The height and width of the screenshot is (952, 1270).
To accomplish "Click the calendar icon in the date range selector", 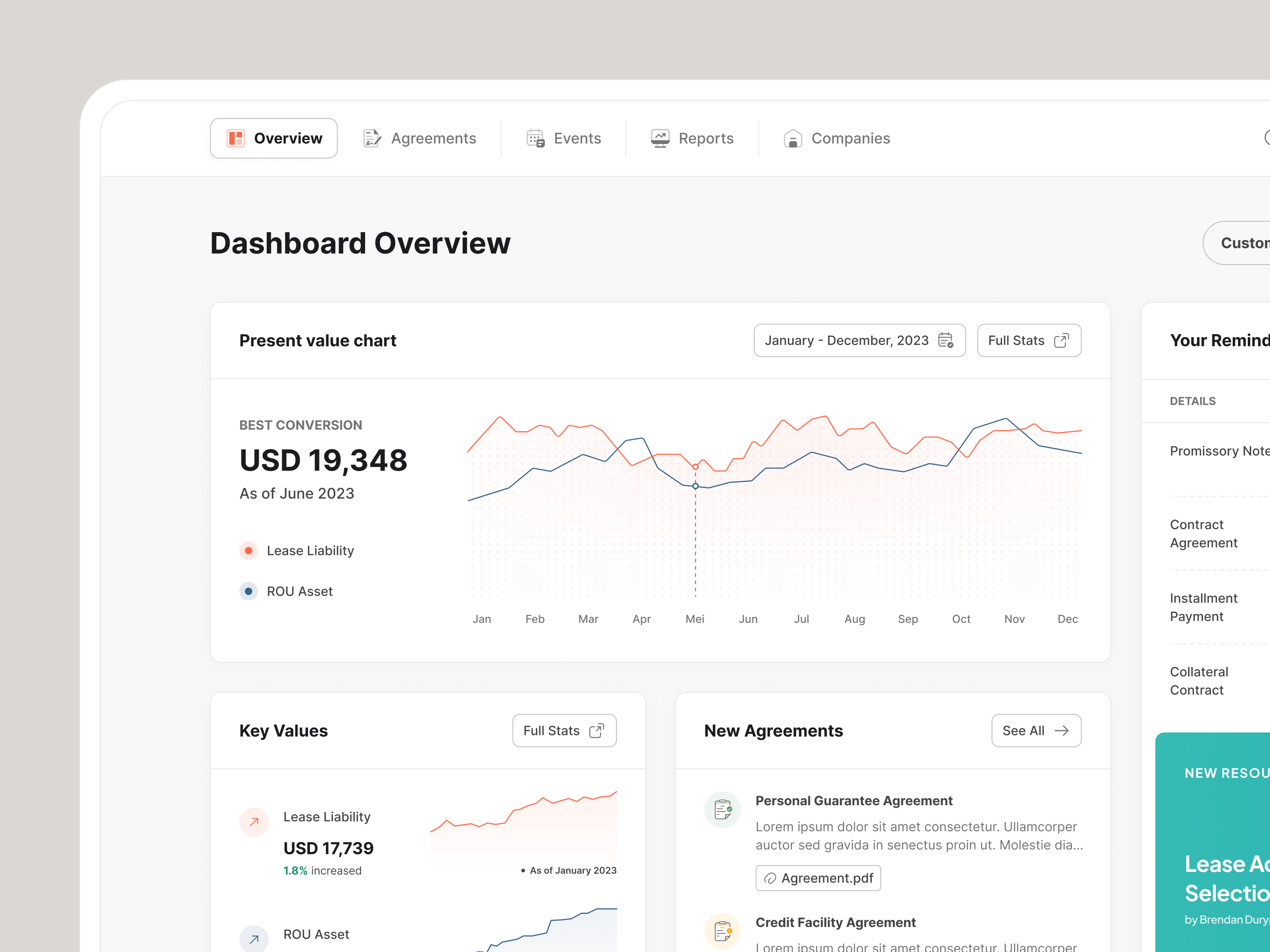I will tap(946, 340).
